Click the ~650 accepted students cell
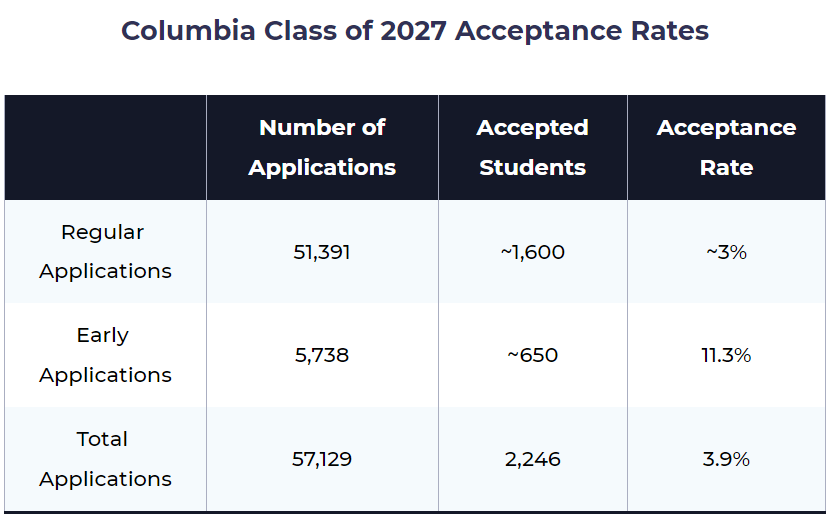Viewport: 830px width, 519px height. tap(532, 355)
